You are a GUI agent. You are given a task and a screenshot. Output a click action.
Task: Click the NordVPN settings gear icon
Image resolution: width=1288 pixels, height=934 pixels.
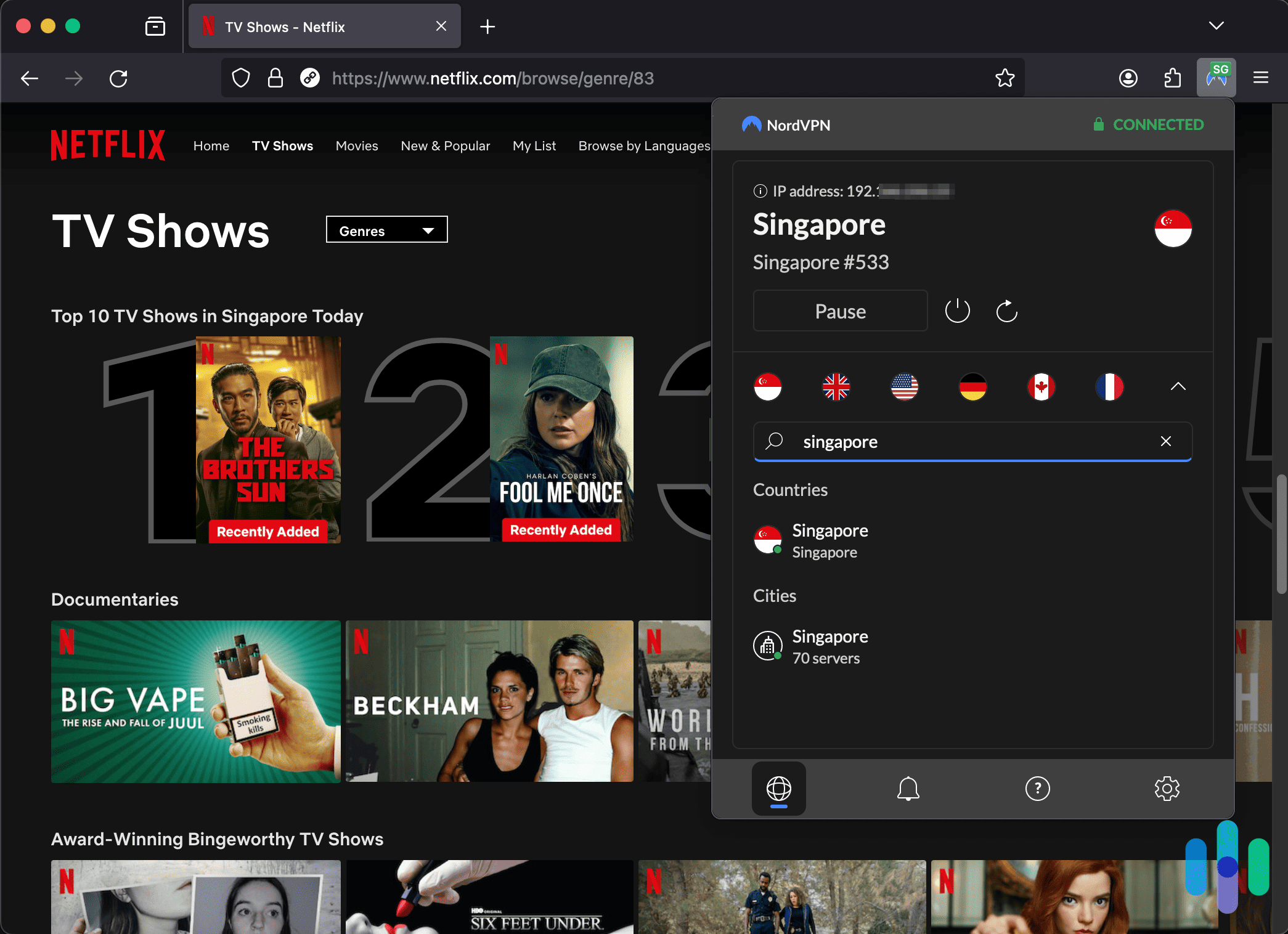point(1167,788)
